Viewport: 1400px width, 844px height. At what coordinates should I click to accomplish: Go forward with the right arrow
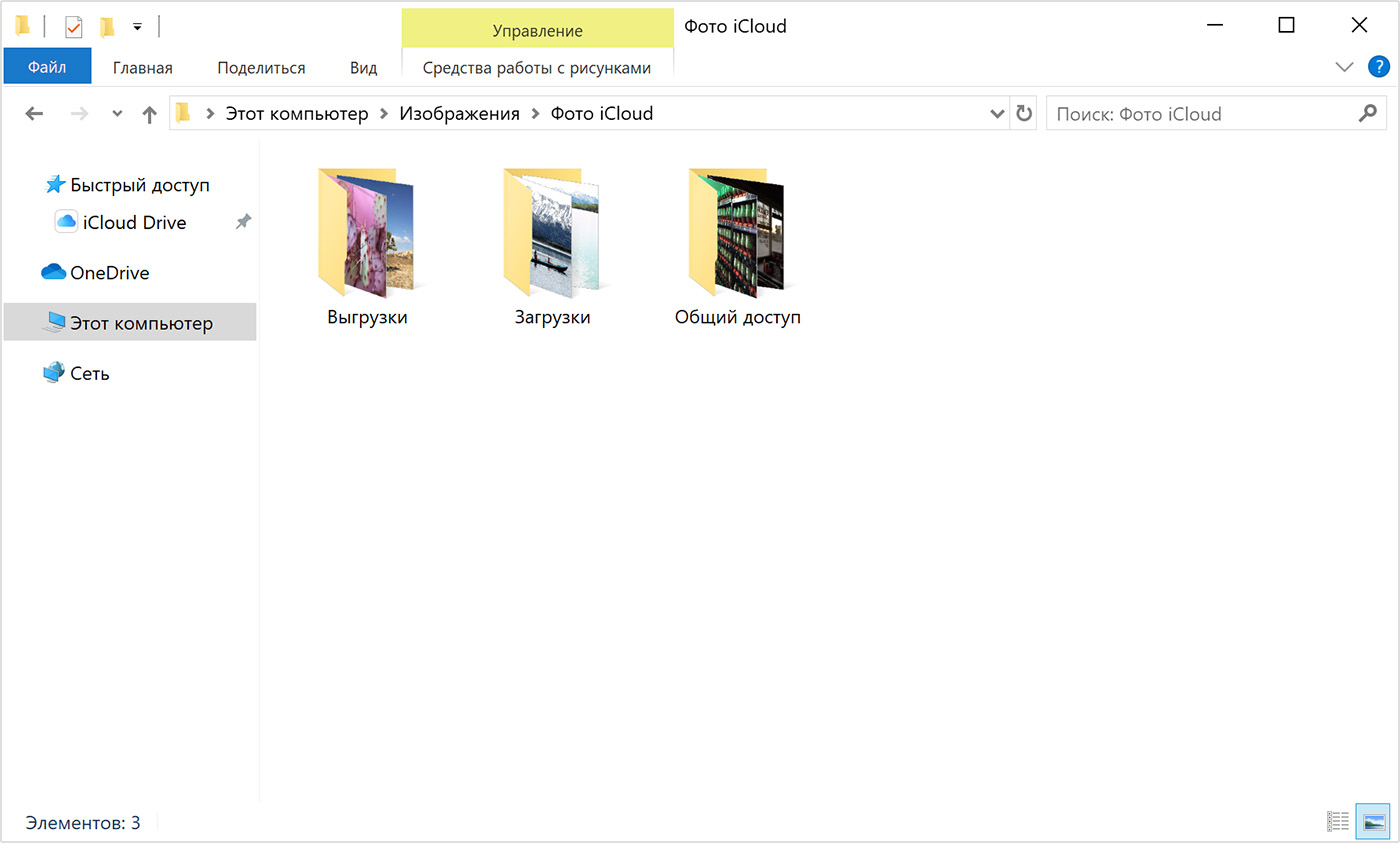[x=79, y=114]
